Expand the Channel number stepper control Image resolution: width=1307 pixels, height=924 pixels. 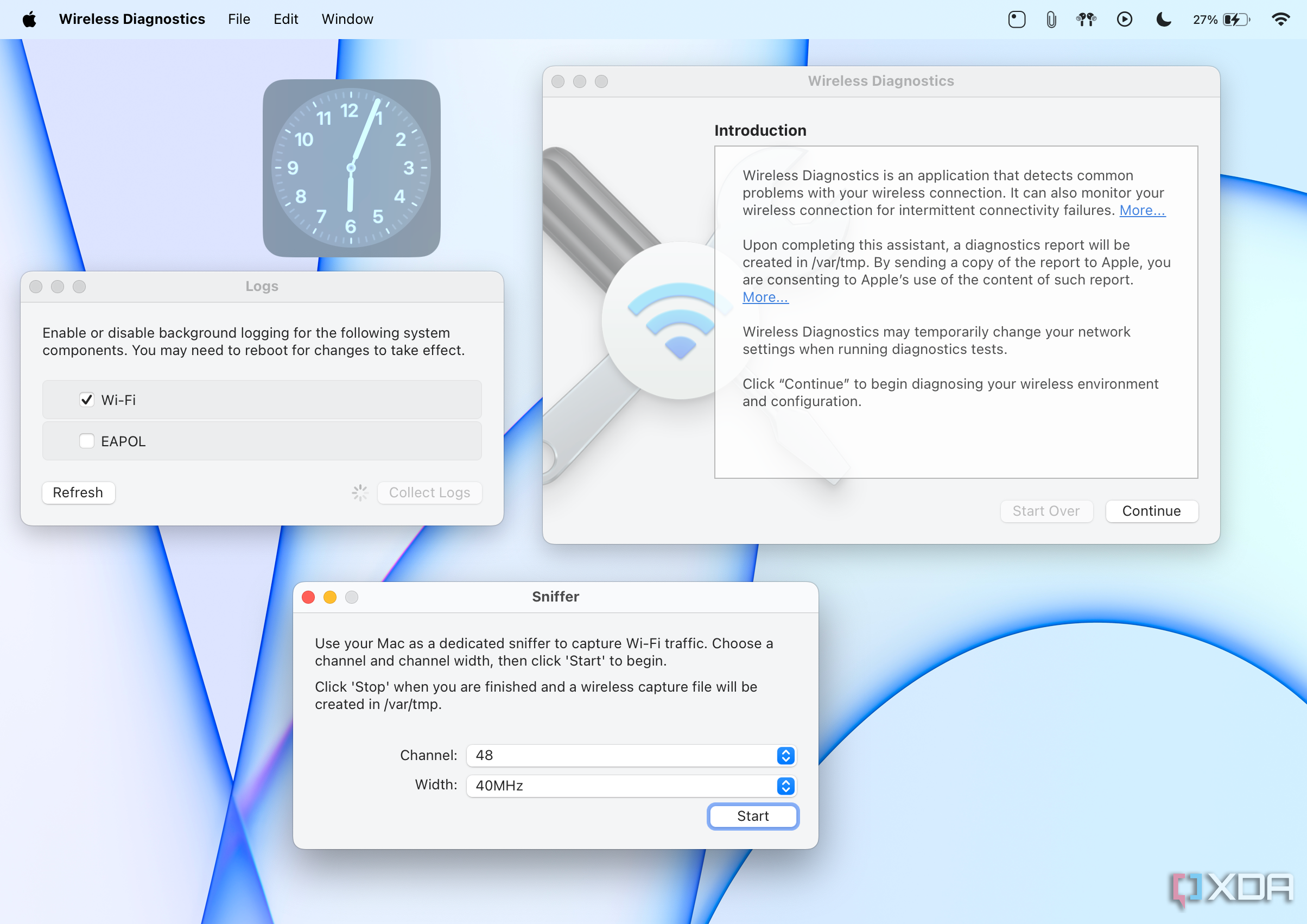(x=786, y=755)
